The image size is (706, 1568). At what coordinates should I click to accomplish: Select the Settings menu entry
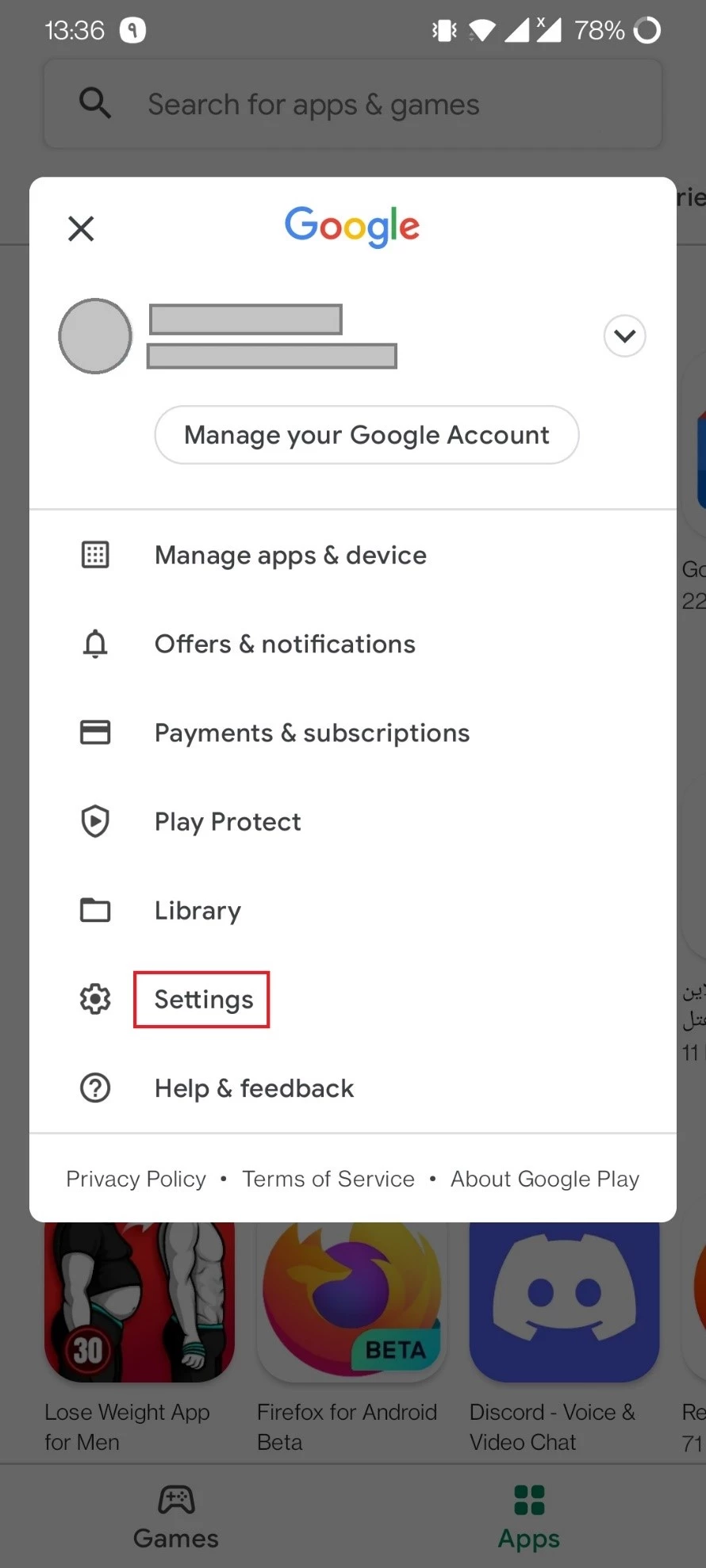coord(203,1000)
